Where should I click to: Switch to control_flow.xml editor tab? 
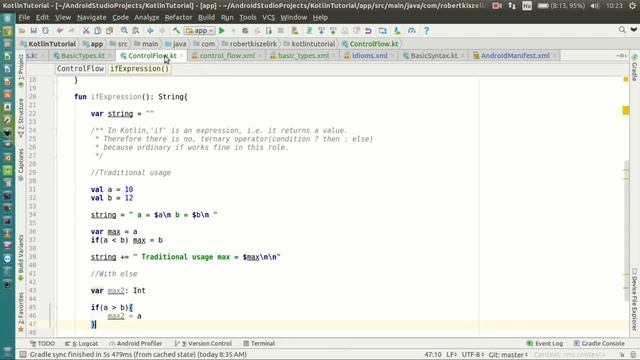click(227, 56)
